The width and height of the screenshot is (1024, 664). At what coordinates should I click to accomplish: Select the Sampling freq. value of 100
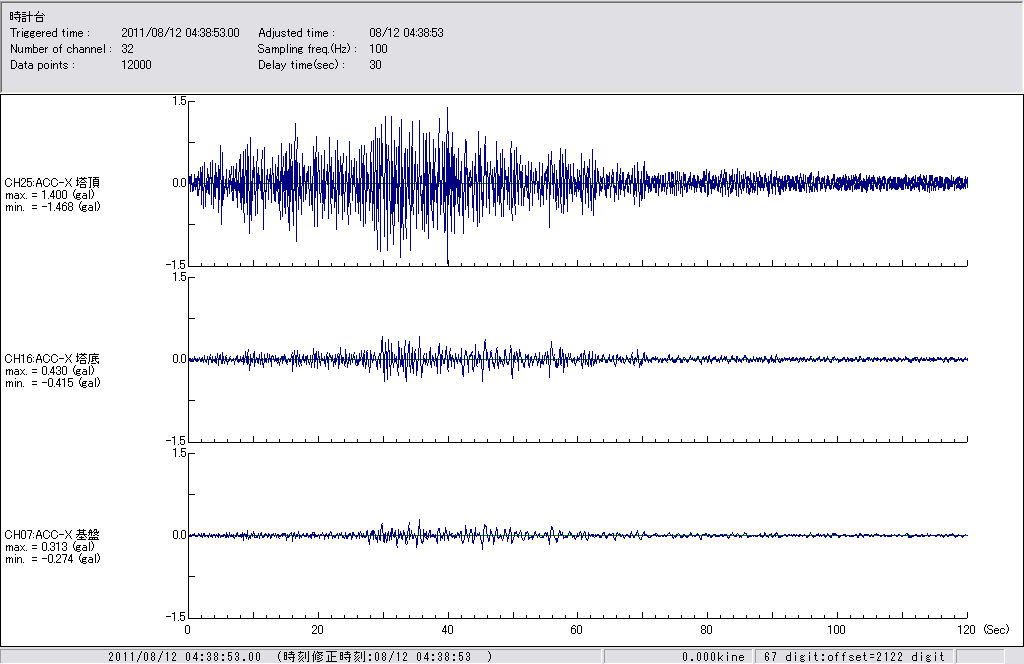click(378, 49)
